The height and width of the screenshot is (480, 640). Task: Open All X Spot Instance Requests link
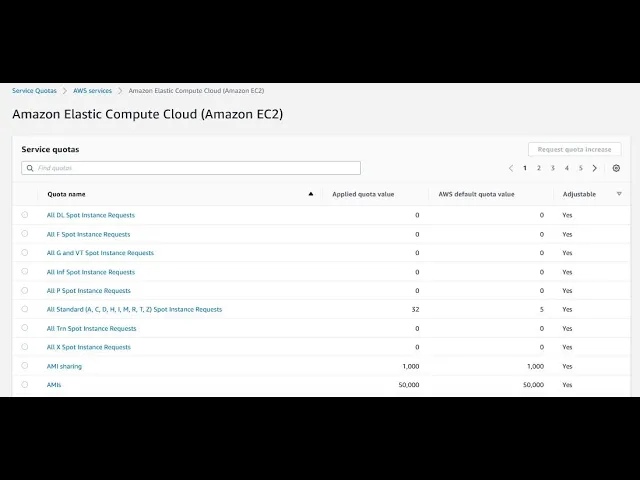(89, 347)
